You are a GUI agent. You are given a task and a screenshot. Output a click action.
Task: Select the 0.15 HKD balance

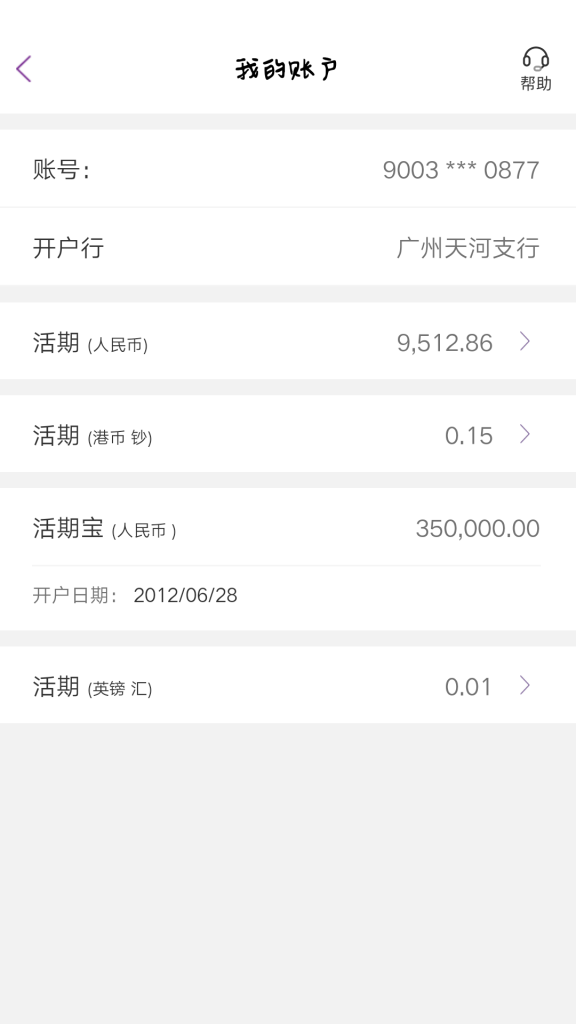click(x=469, y=436)
